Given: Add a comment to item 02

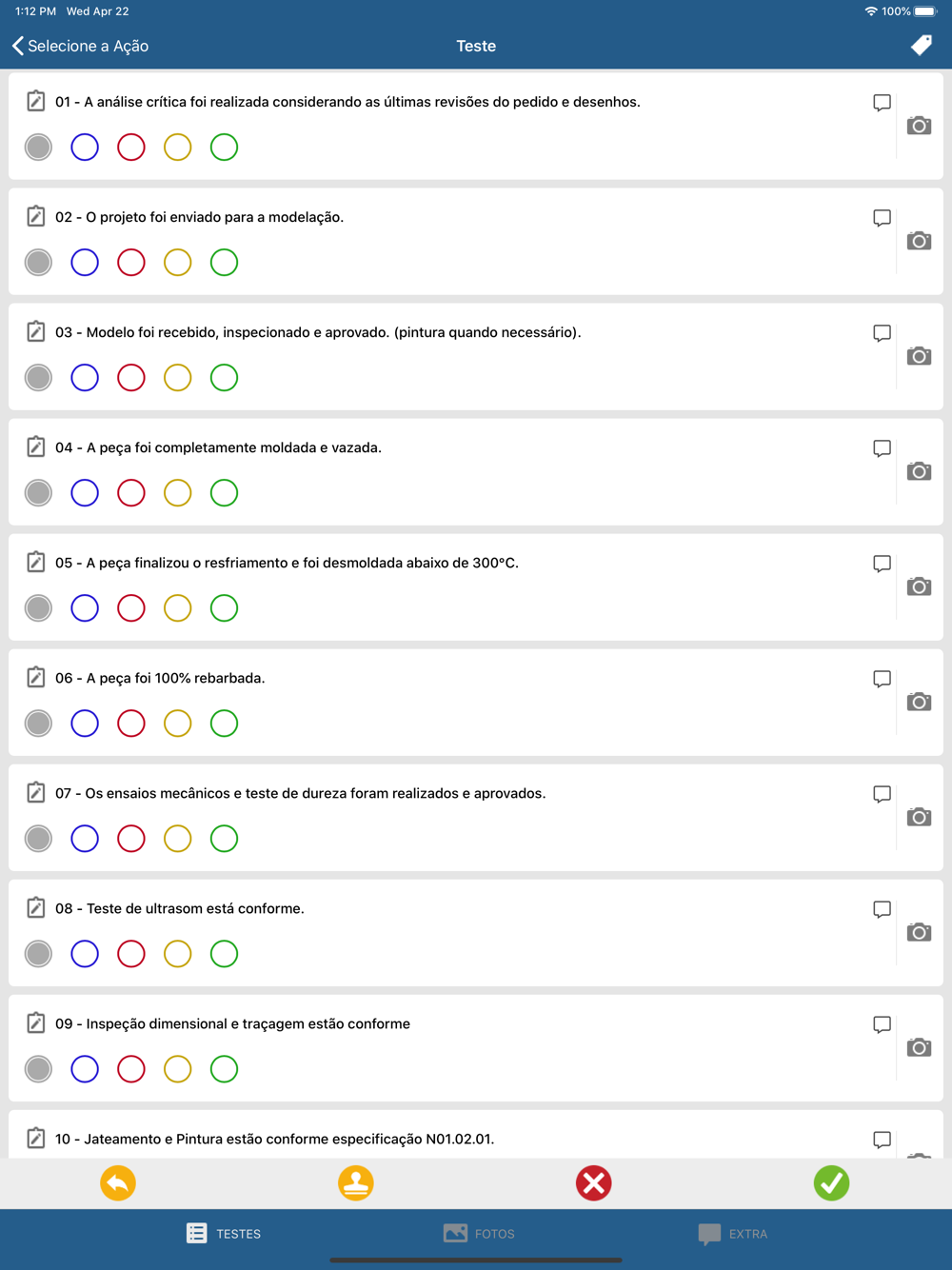Looking at the screenshot, I should [x=882, y=218].
